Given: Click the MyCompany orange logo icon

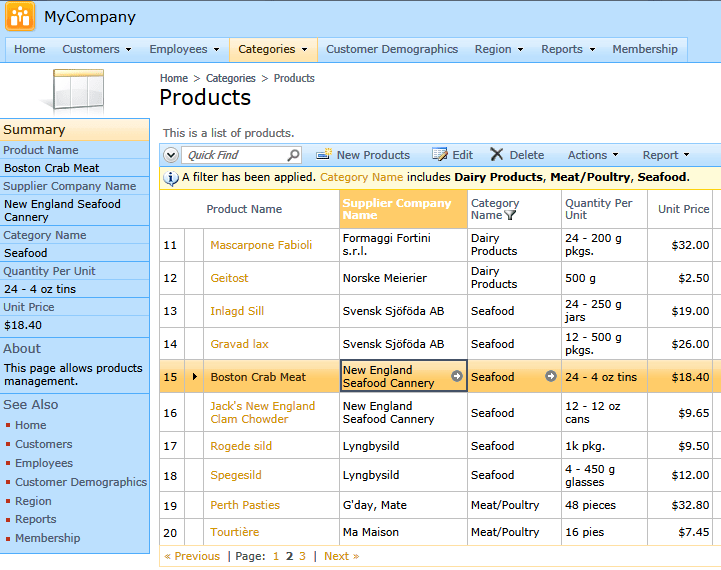Looking at the screenshot, I should pyautogui.click(x=20, y=17).
